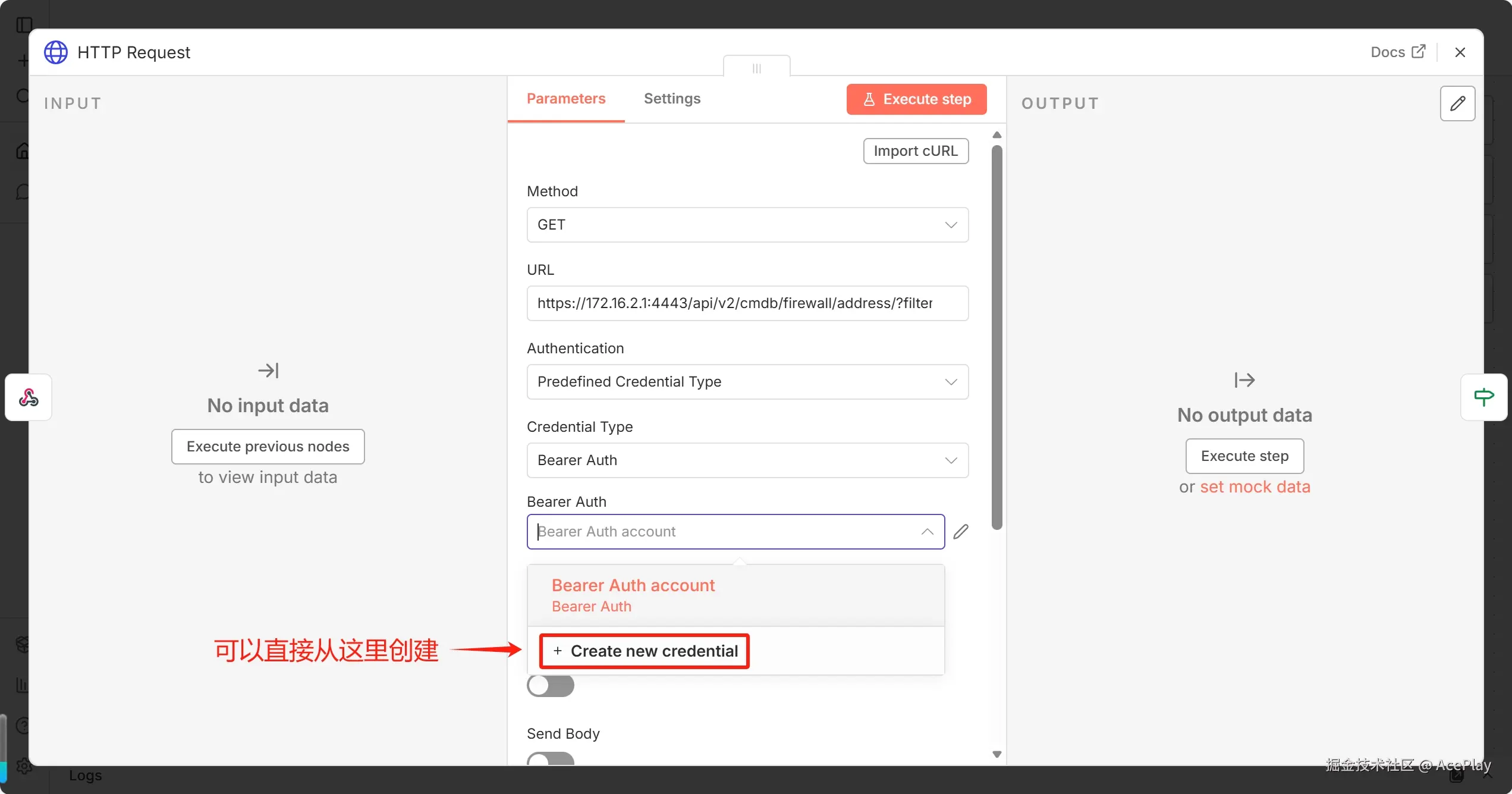Expand the Method GET dropdown
Image resolution: width=1512 pixels, height=794 pixels.
pyautogui.click(x=747, y=225)
